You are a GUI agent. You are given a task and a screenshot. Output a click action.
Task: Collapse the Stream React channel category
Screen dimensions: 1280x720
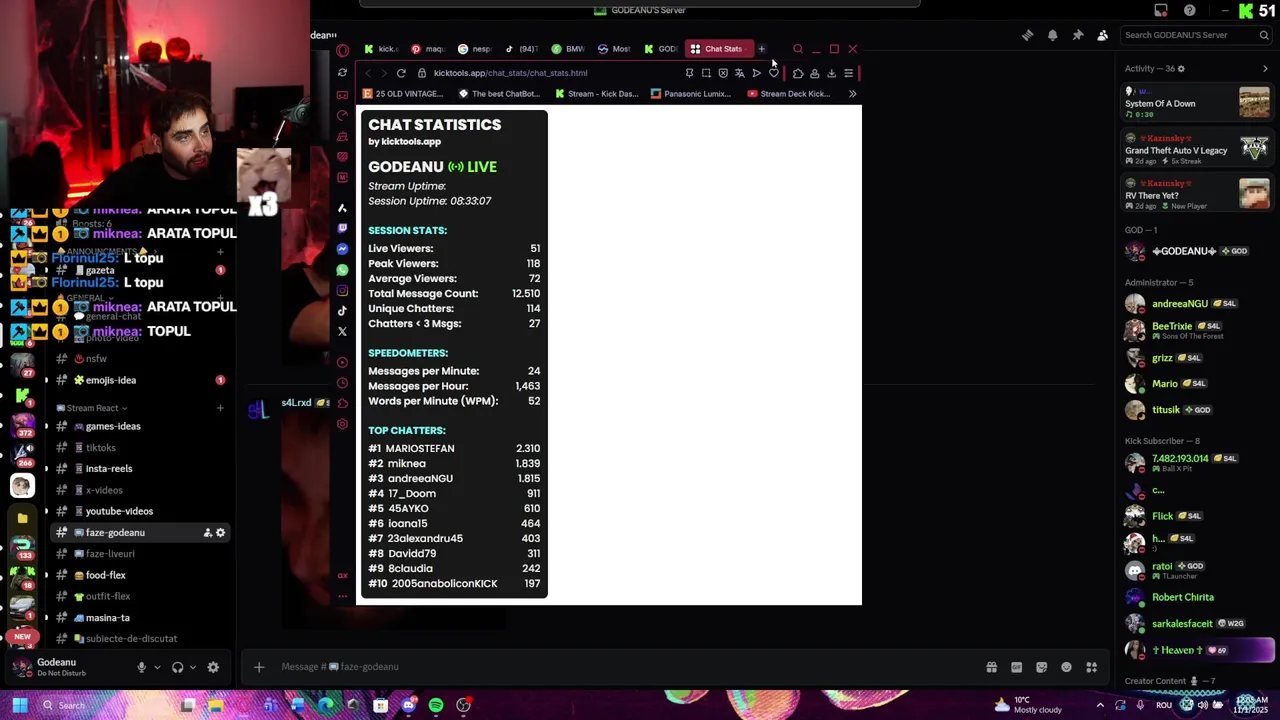pos(91,408)
